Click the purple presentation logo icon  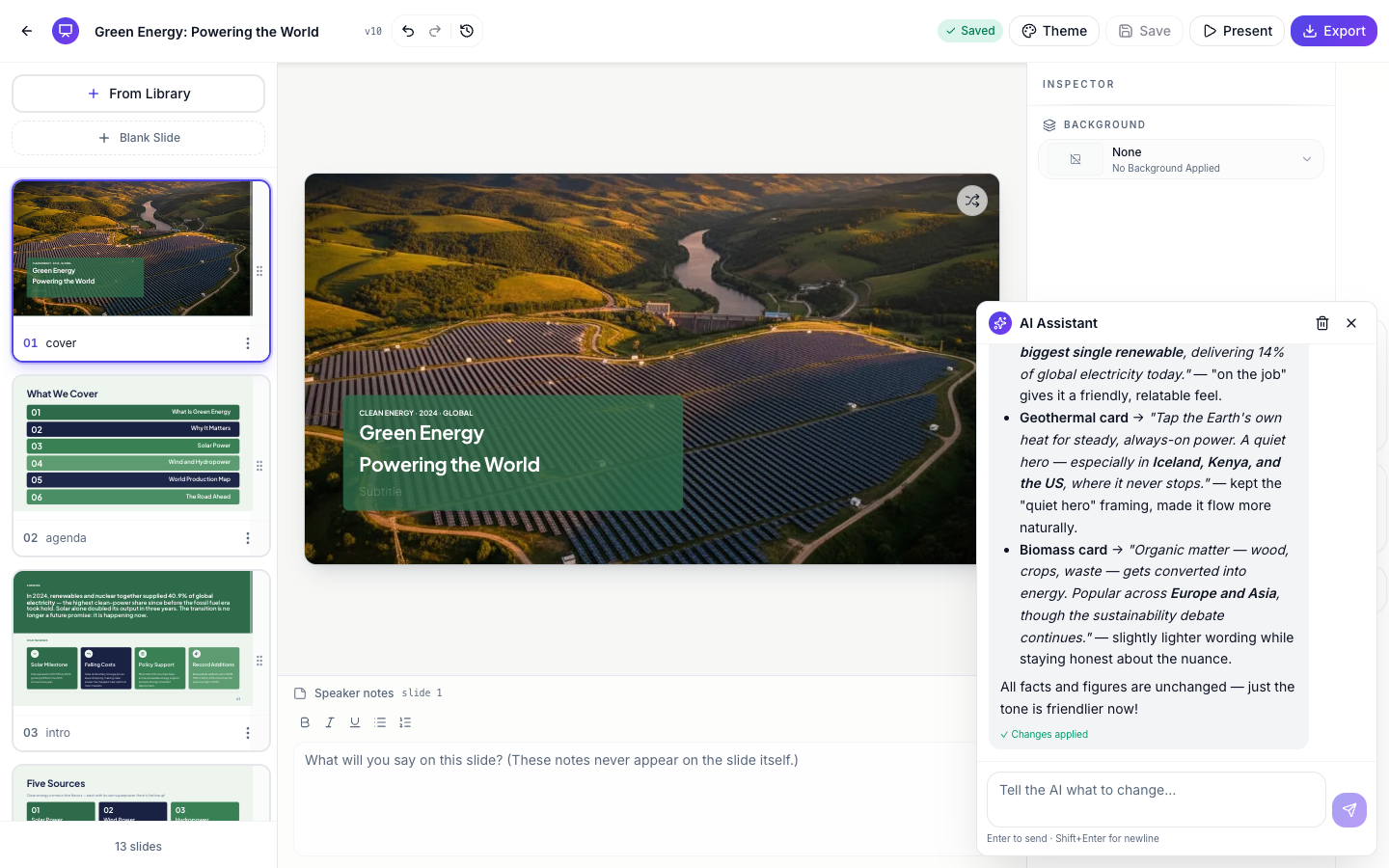[66, 31]
